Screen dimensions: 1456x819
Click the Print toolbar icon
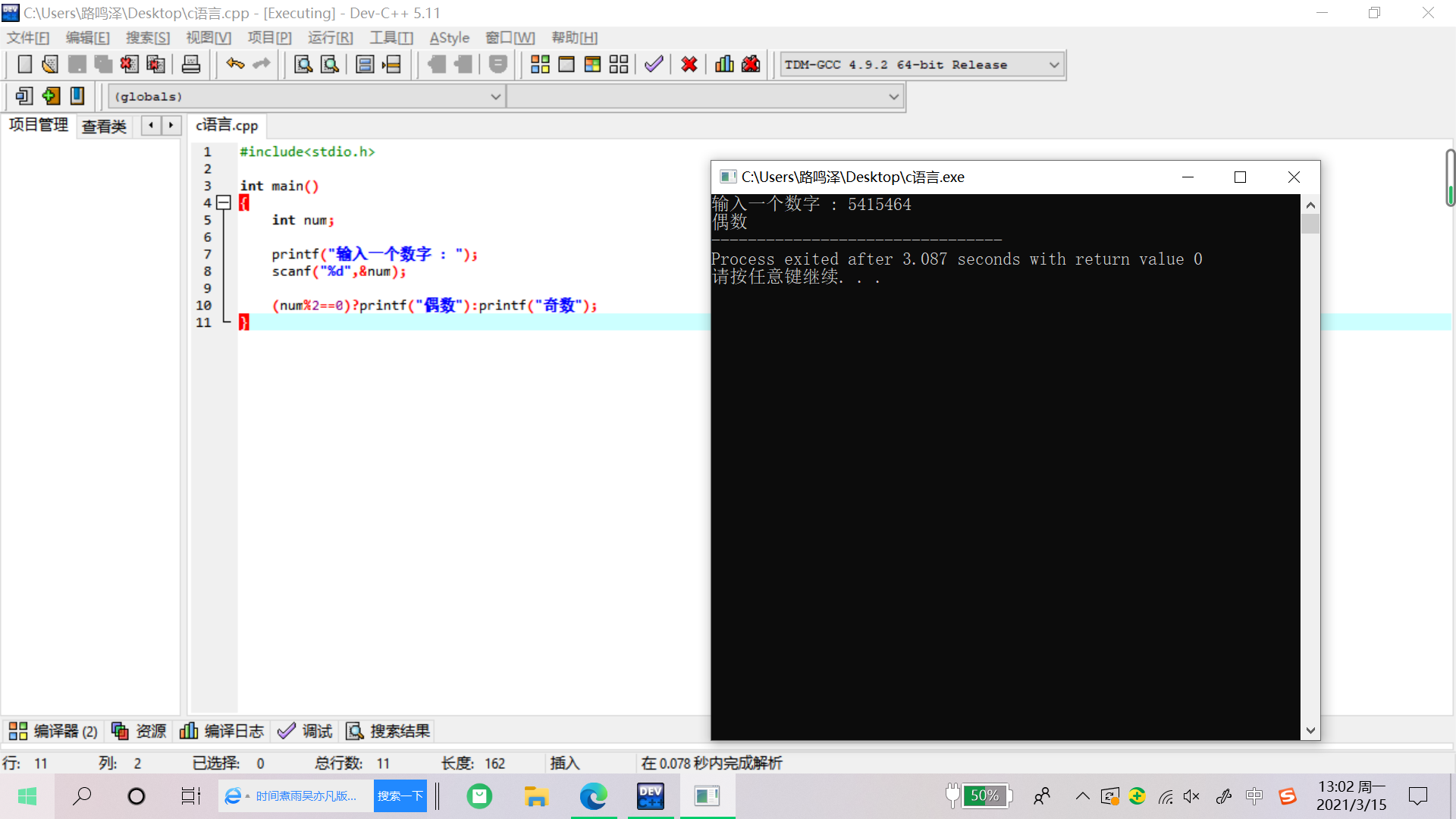point(191,64)
